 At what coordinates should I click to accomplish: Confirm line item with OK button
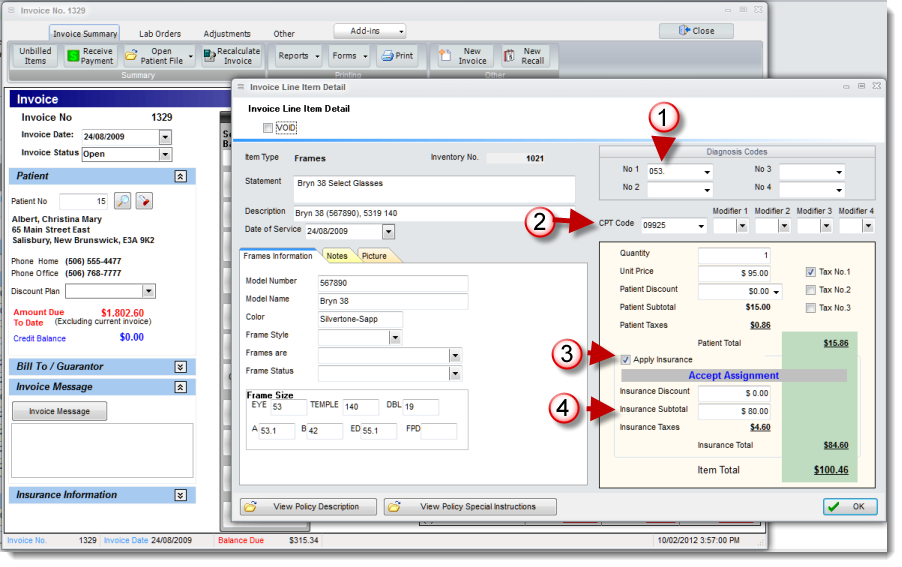pyautogui.click(x=850, y=507)
